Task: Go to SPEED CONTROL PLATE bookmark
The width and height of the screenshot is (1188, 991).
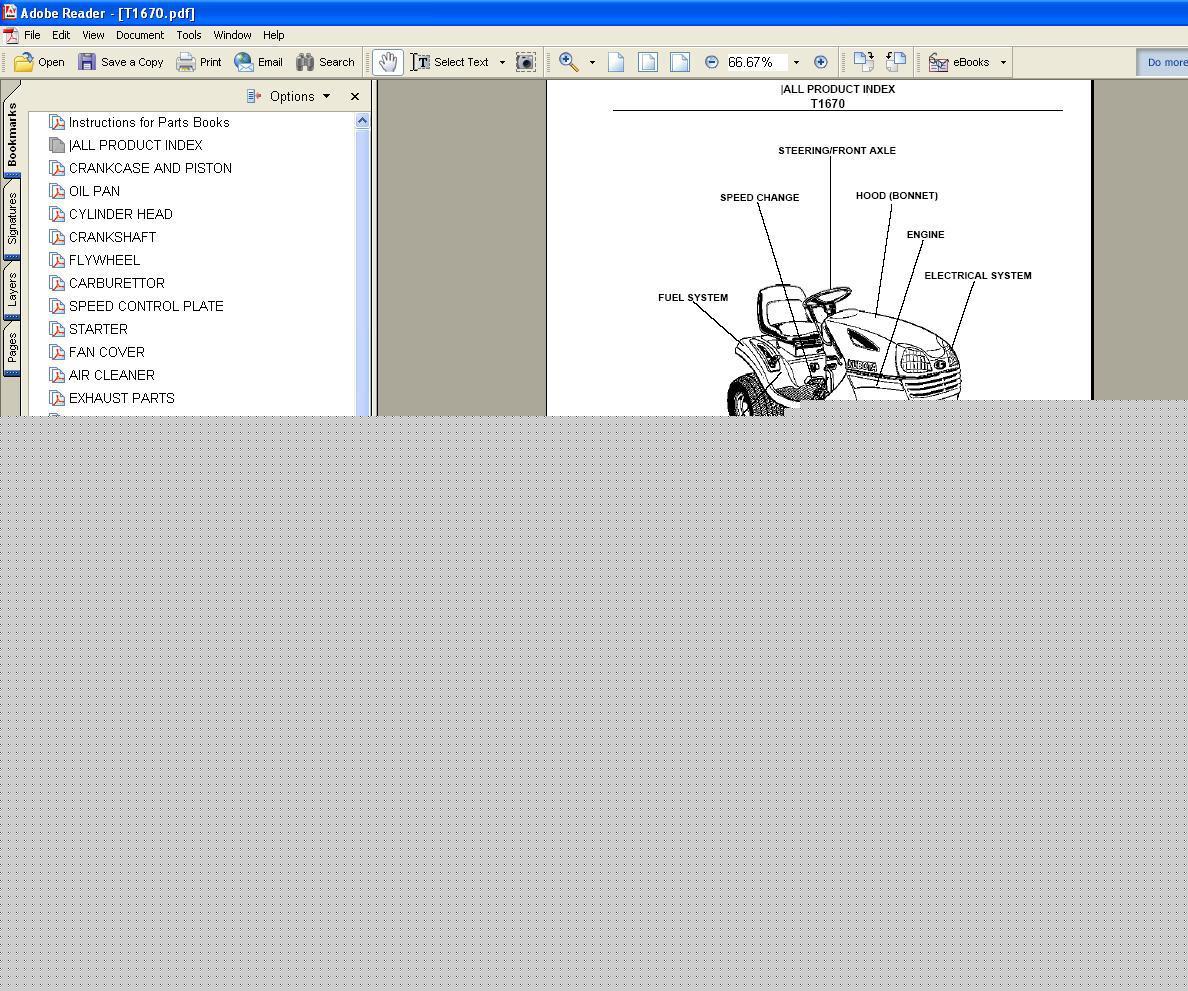Action: (145, 306)
